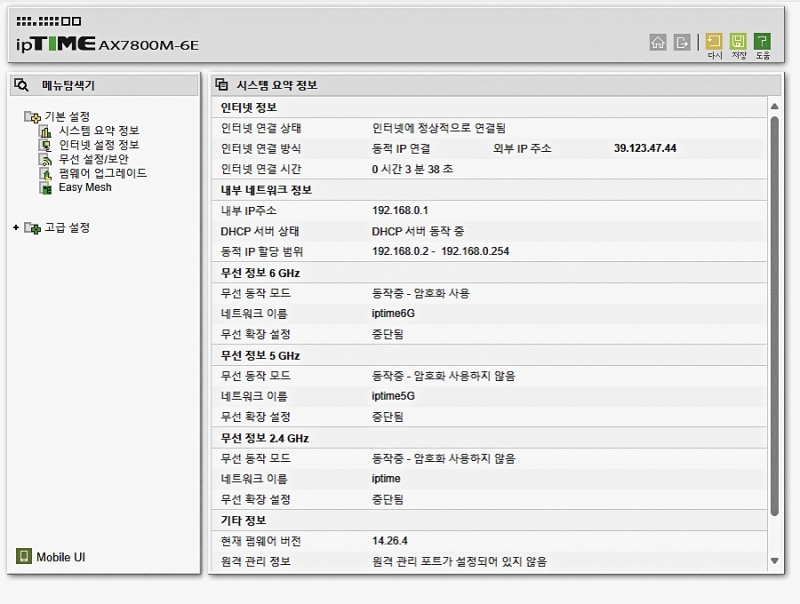
Task: Click the 저장 save icon
Action: tap(738, 42)
